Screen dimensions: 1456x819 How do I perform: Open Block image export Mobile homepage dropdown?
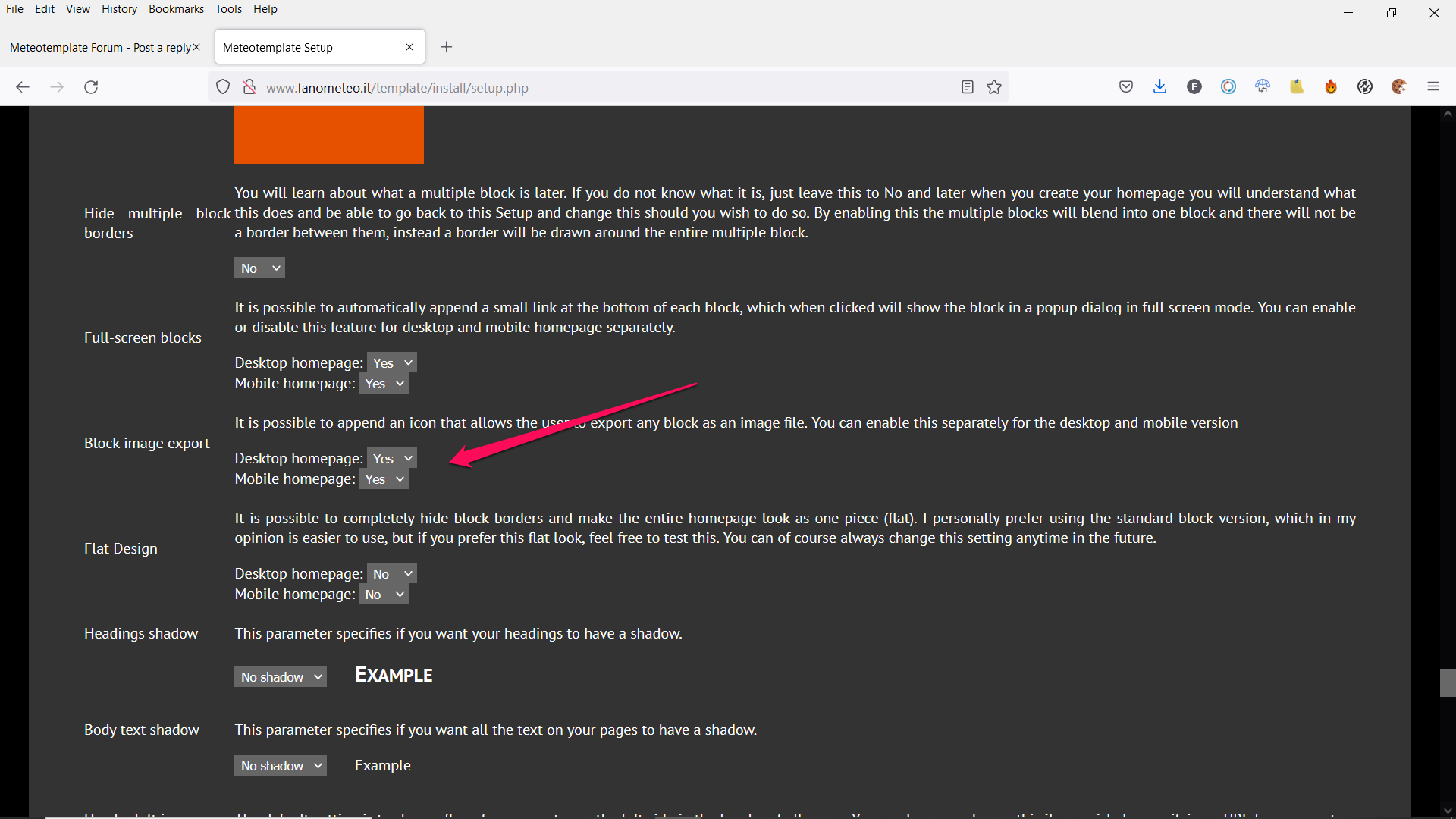pos(384,479)
